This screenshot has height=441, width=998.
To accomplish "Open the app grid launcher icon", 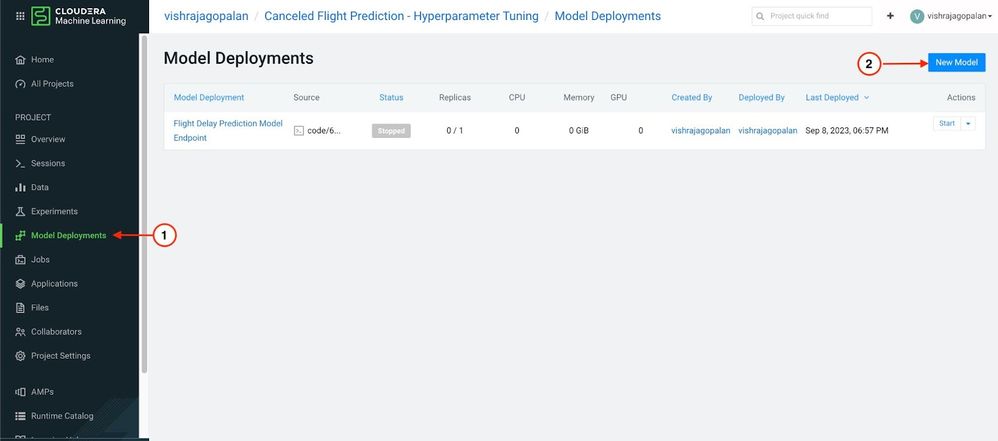I will pos(19,16).
